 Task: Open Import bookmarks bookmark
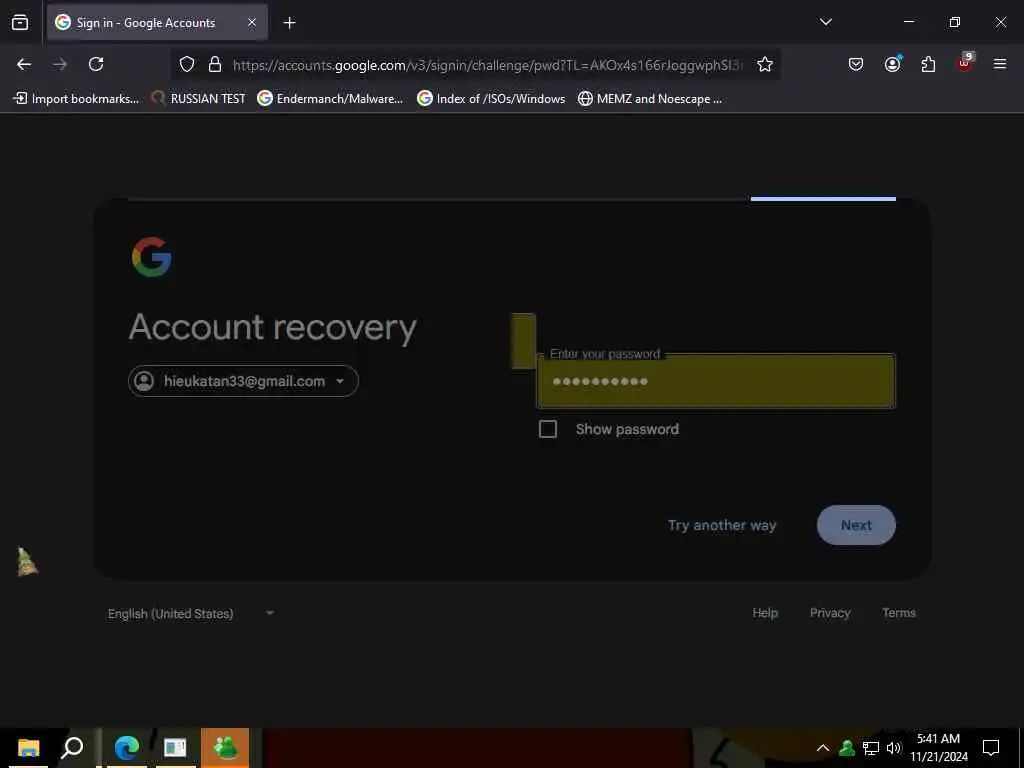pos(76,99)
